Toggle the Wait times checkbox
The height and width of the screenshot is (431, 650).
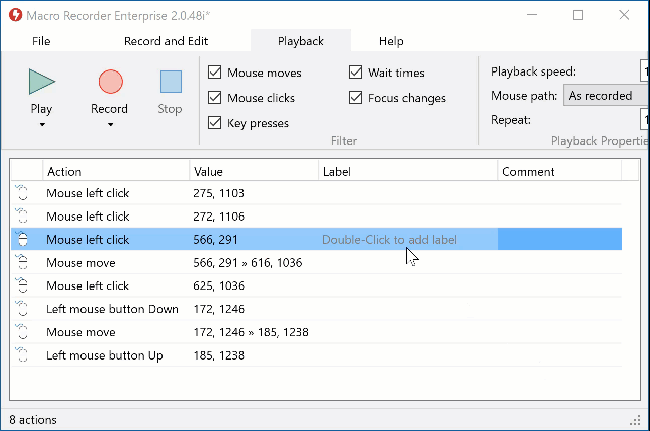[356, 73]
